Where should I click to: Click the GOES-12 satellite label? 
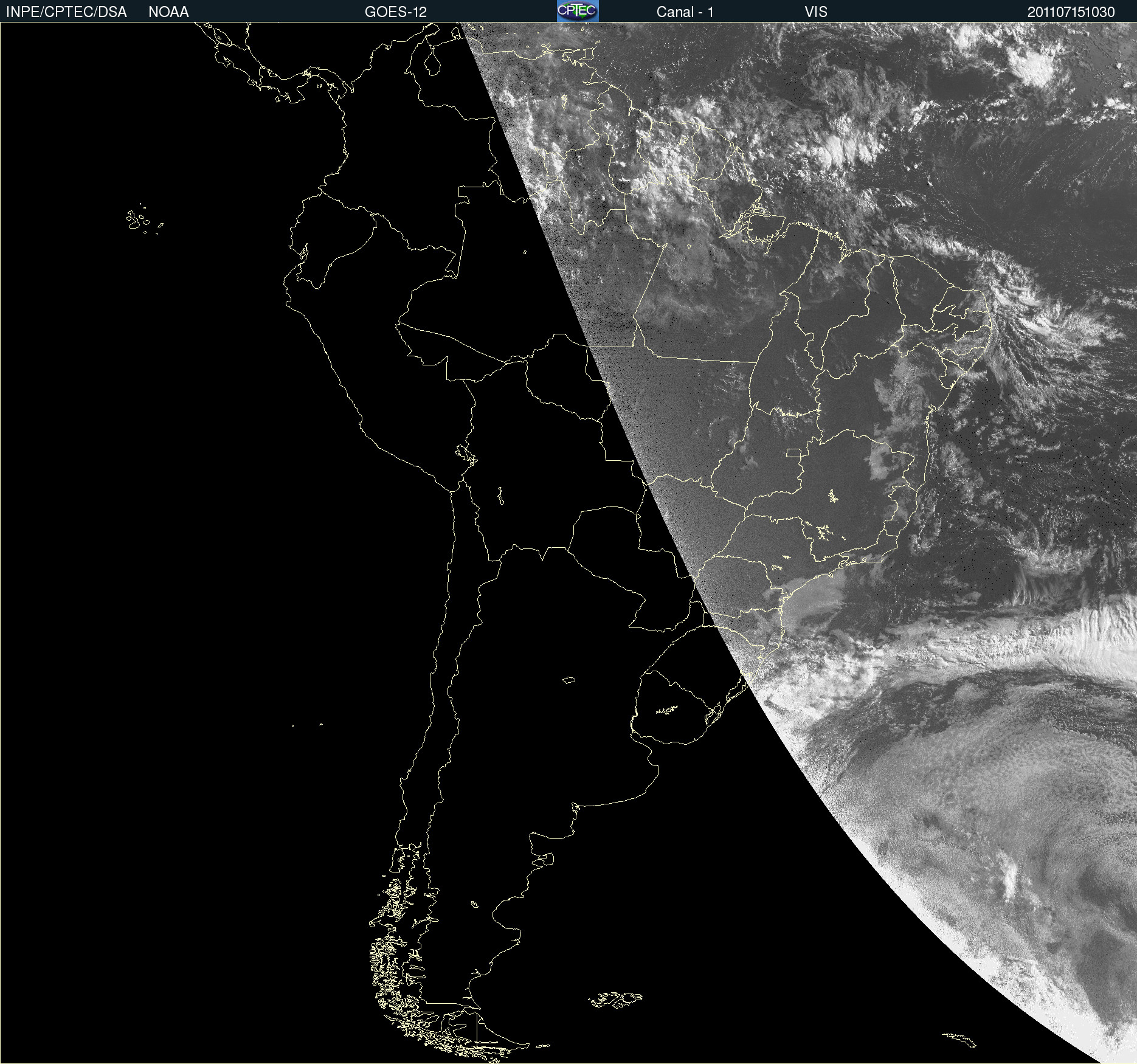pyautogui.click(x=396, y=12)
